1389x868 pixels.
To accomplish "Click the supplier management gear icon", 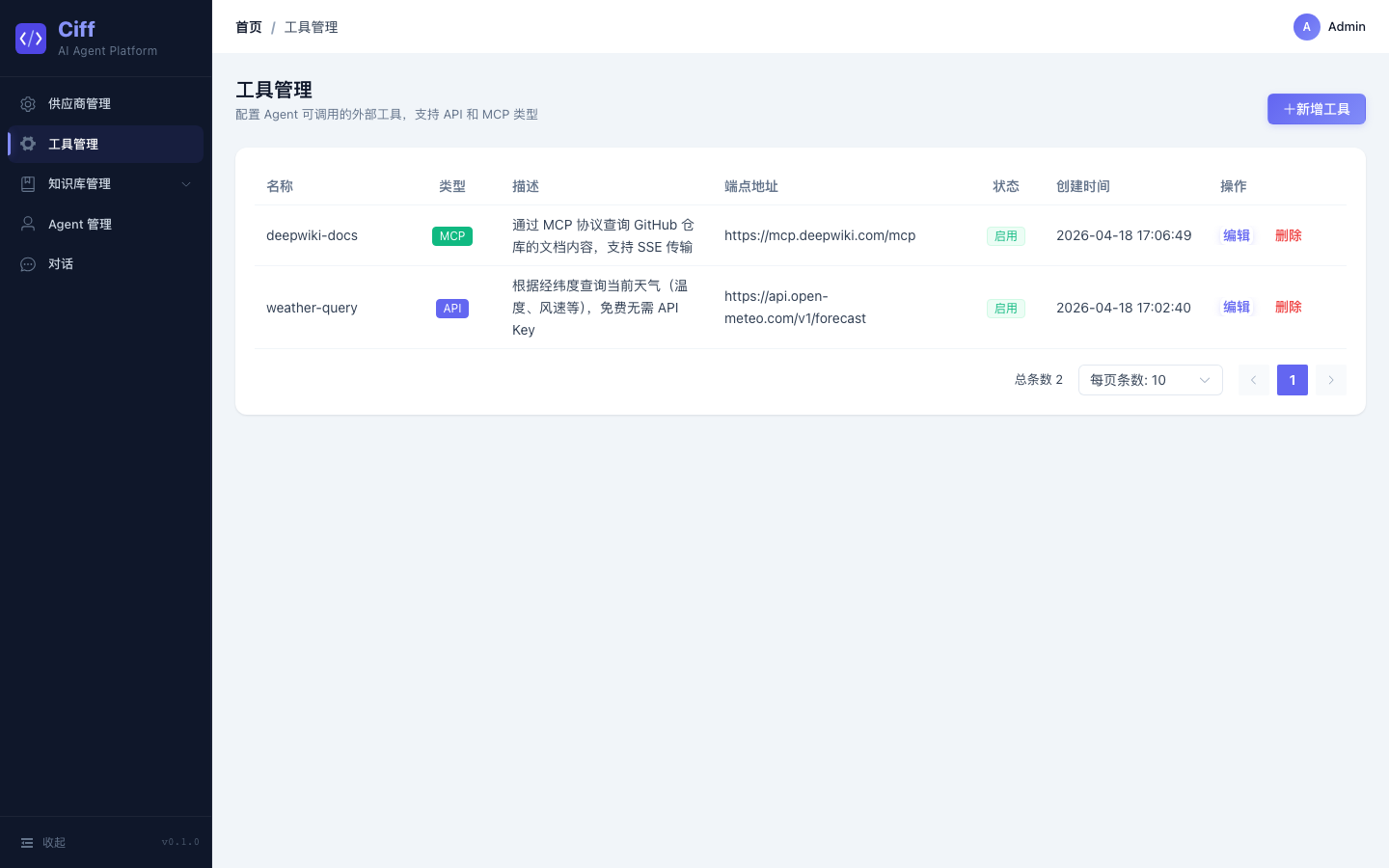I will (x=28, y=104).
